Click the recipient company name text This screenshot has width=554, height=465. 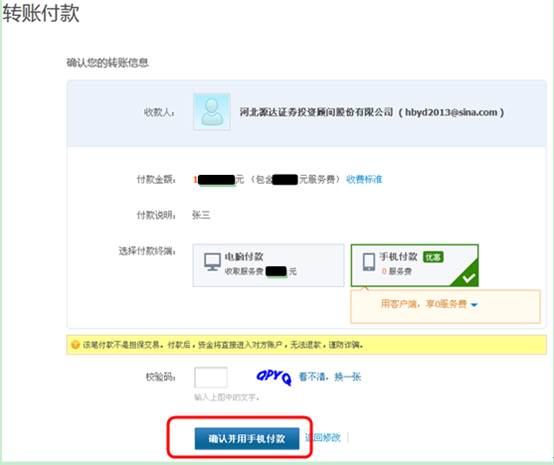click(x=372, y=112)
